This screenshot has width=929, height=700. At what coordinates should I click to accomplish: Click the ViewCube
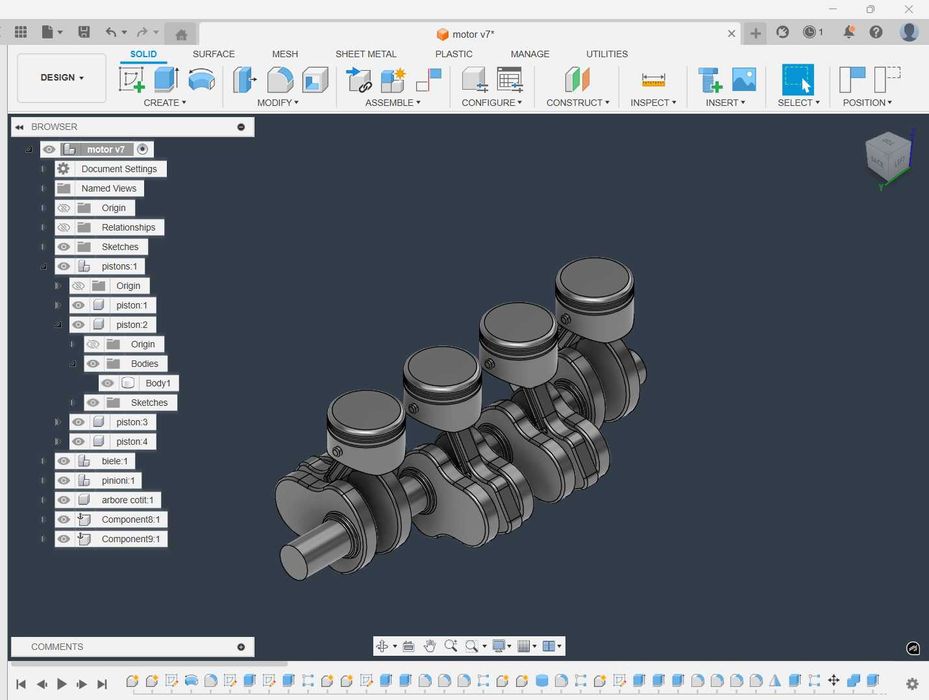[887, 156]
